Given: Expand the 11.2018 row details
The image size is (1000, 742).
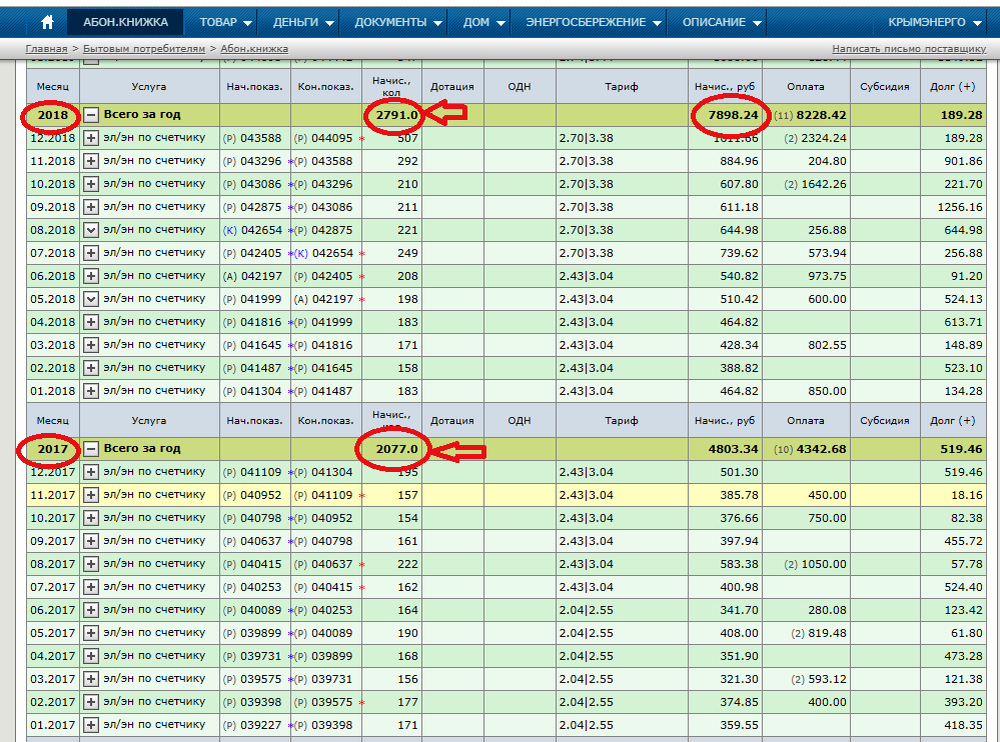Looking at the screenshot, I should coord(91,161).
